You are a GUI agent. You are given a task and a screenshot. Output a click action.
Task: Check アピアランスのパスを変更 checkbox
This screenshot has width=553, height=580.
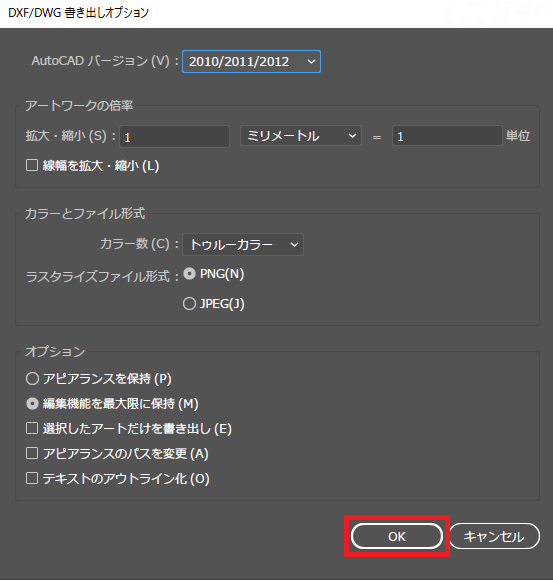click(x=32, y=453)
